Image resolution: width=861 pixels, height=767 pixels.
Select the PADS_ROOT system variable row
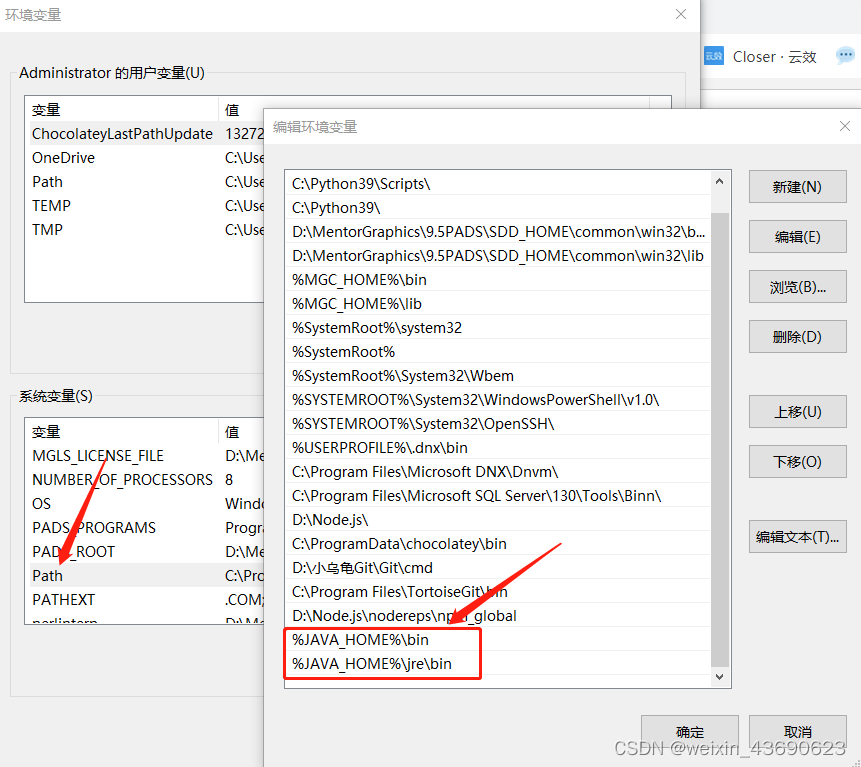pyautogui.click(x=147, y=552)
